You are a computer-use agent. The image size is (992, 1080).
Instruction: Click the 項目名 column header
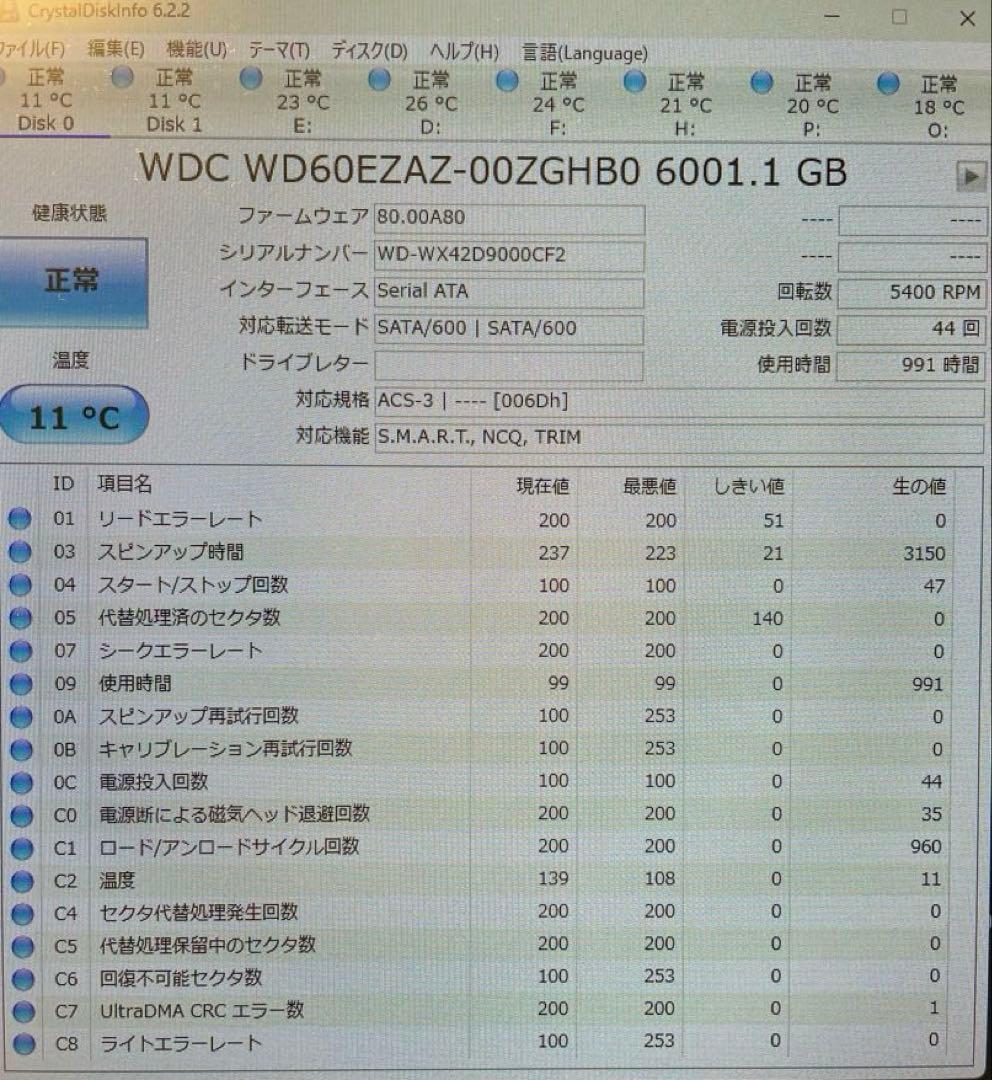point(124,484)
